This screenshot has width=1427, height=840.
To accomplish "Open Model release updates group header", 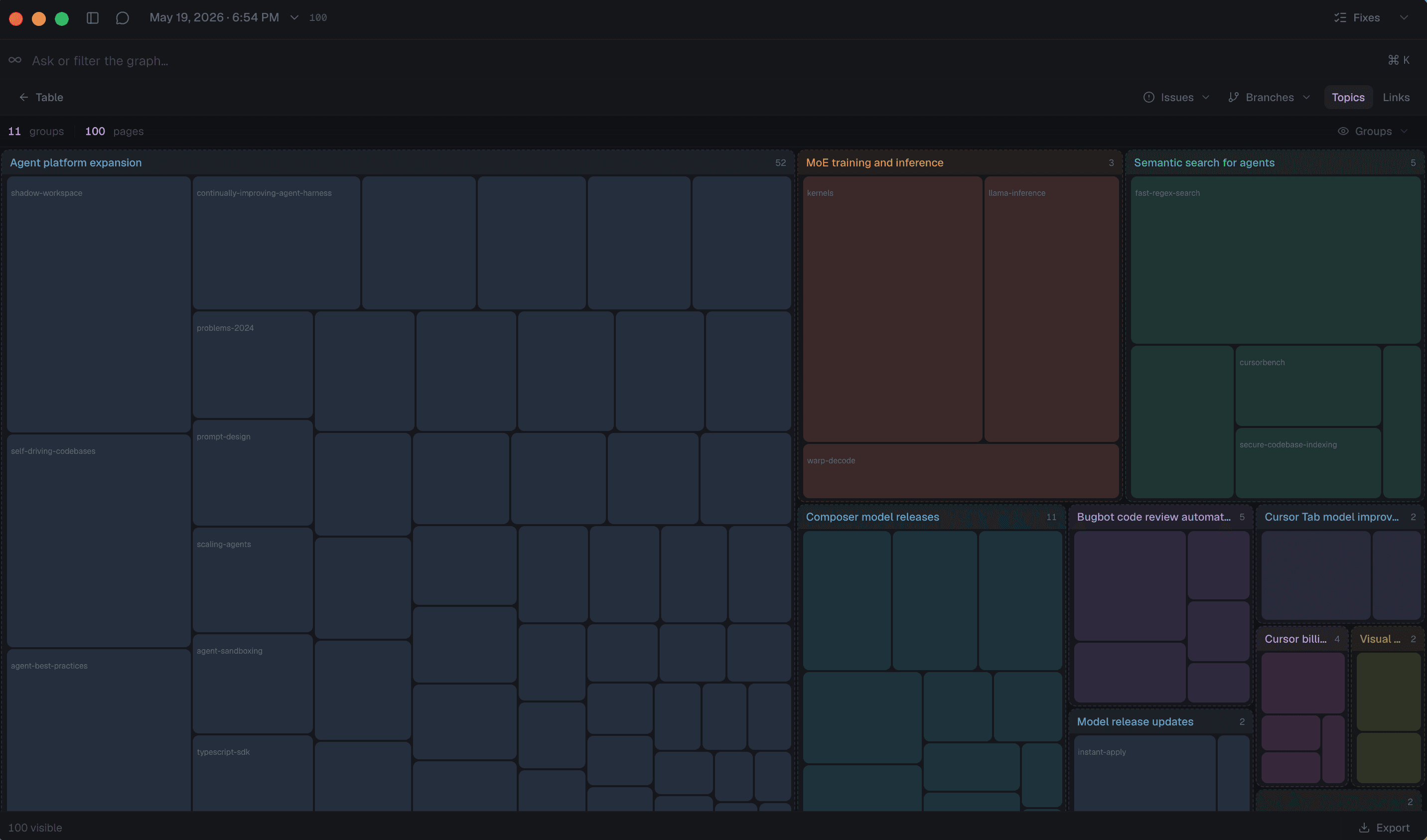I will click(1160, 721).
